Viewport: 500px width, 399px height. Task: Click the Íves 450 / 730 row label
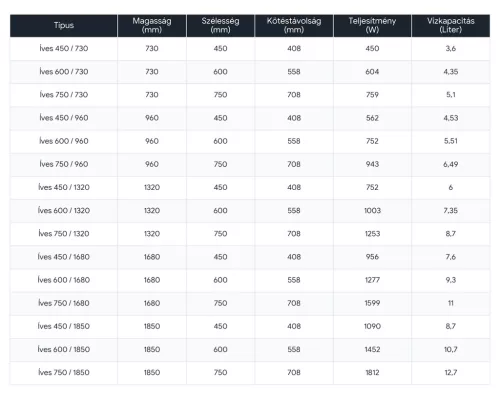click(64, 49)
